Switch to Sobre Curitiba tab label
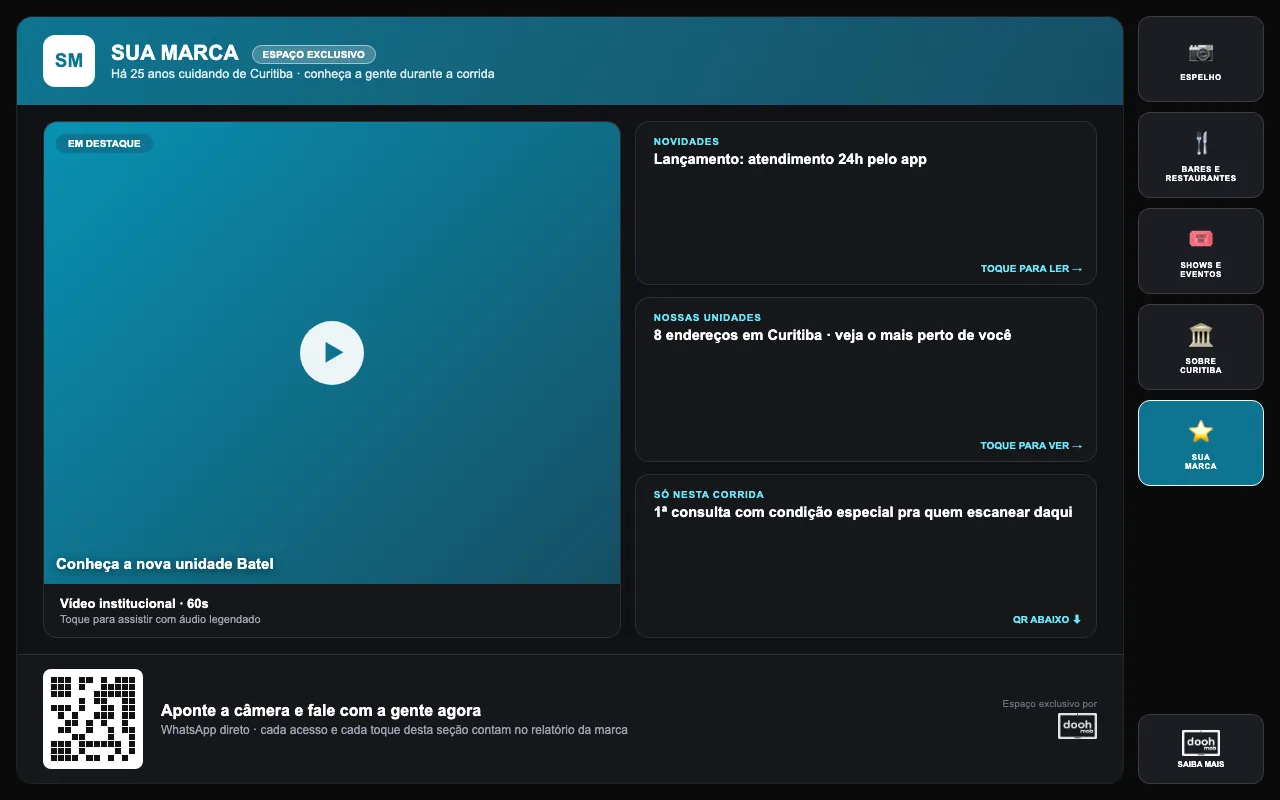 tap(1200, 366)
